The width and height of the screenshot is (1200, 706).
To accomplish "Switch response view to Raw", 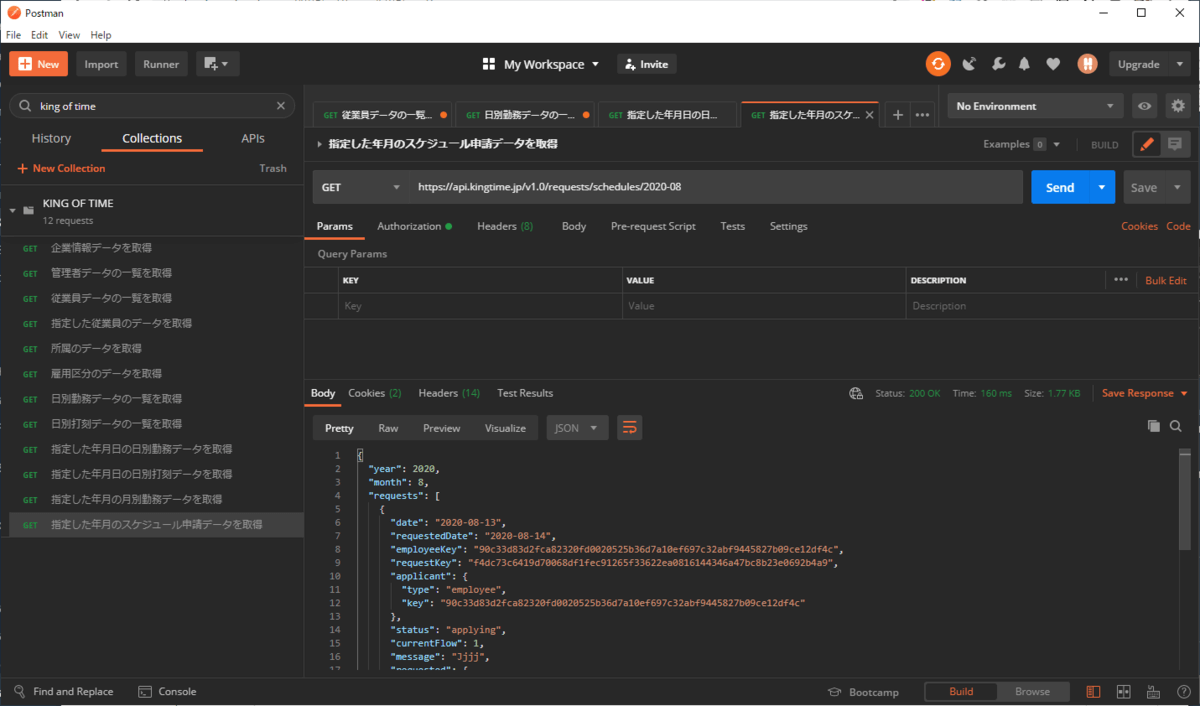I will point(388,428).
